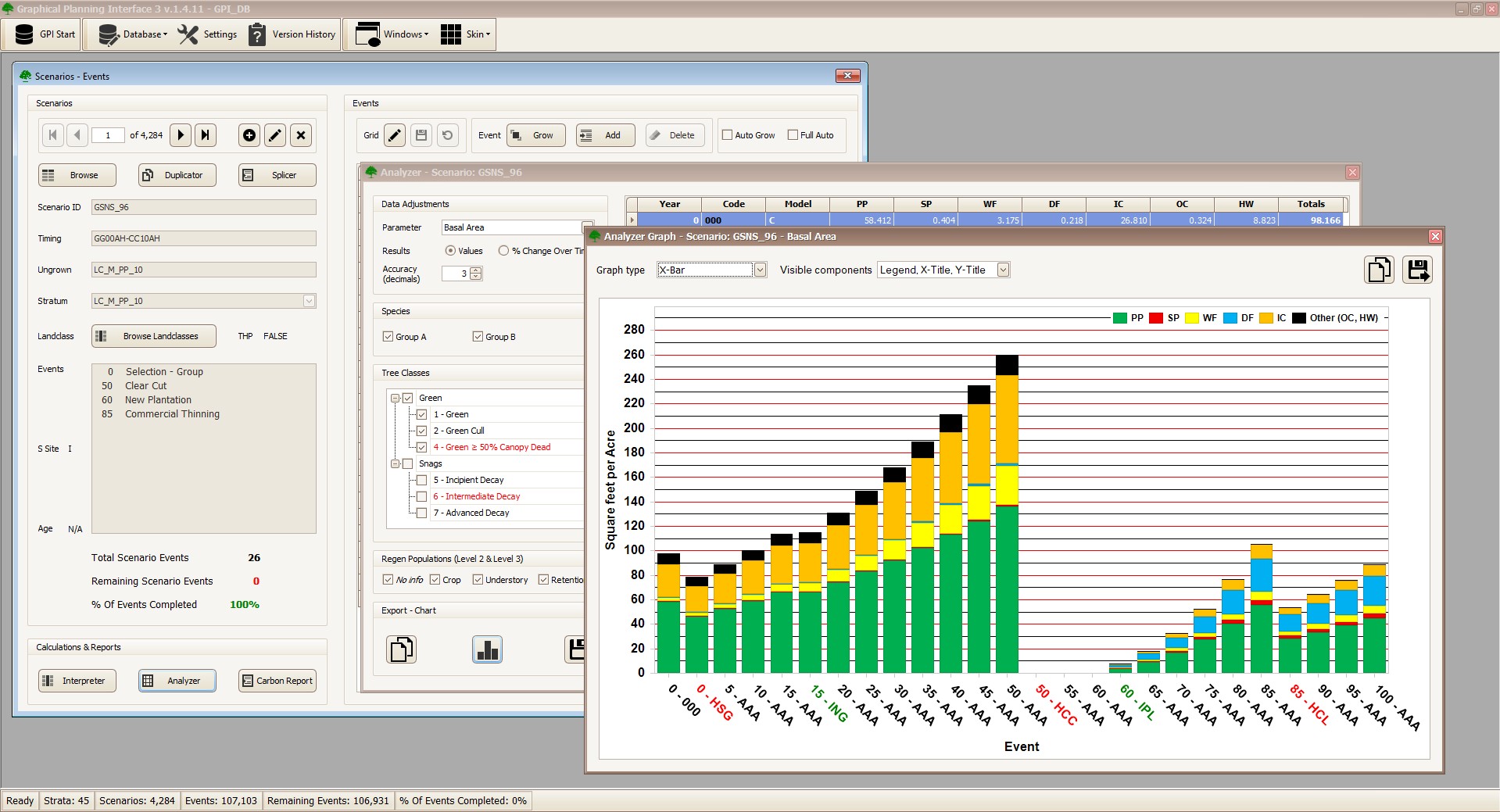The image size is (1500, 812).
Task: Click Browse Landclasses button
Action: 154,336
